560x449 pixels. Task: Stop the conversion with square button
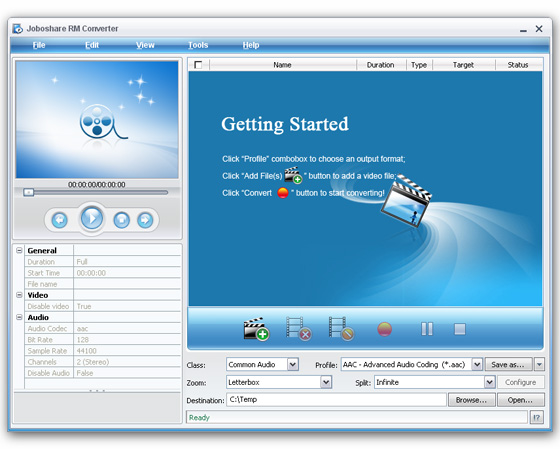(x=460, y=329)
